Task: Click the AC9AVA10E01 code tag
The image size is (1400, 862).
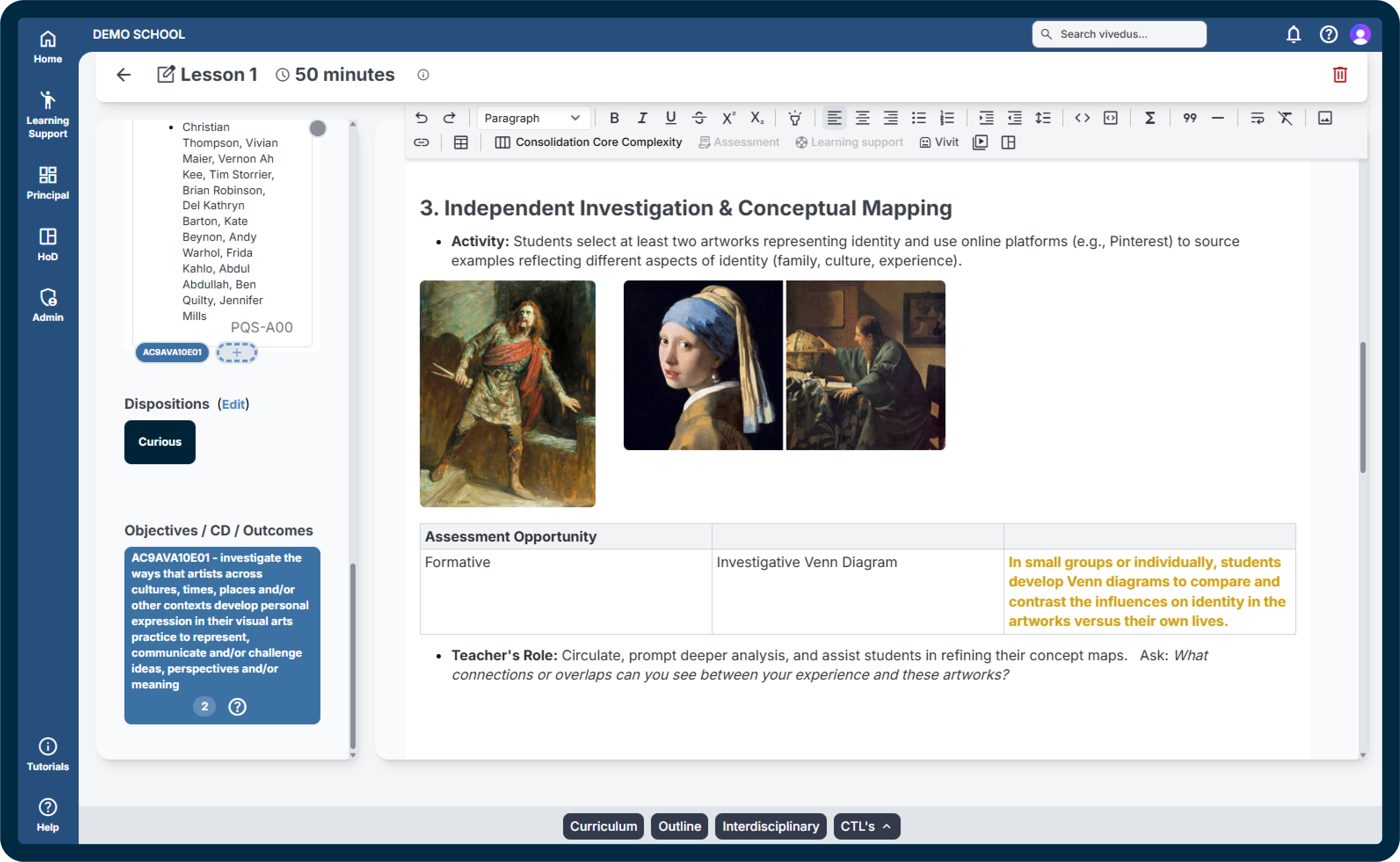Action: tap(172, 353)
